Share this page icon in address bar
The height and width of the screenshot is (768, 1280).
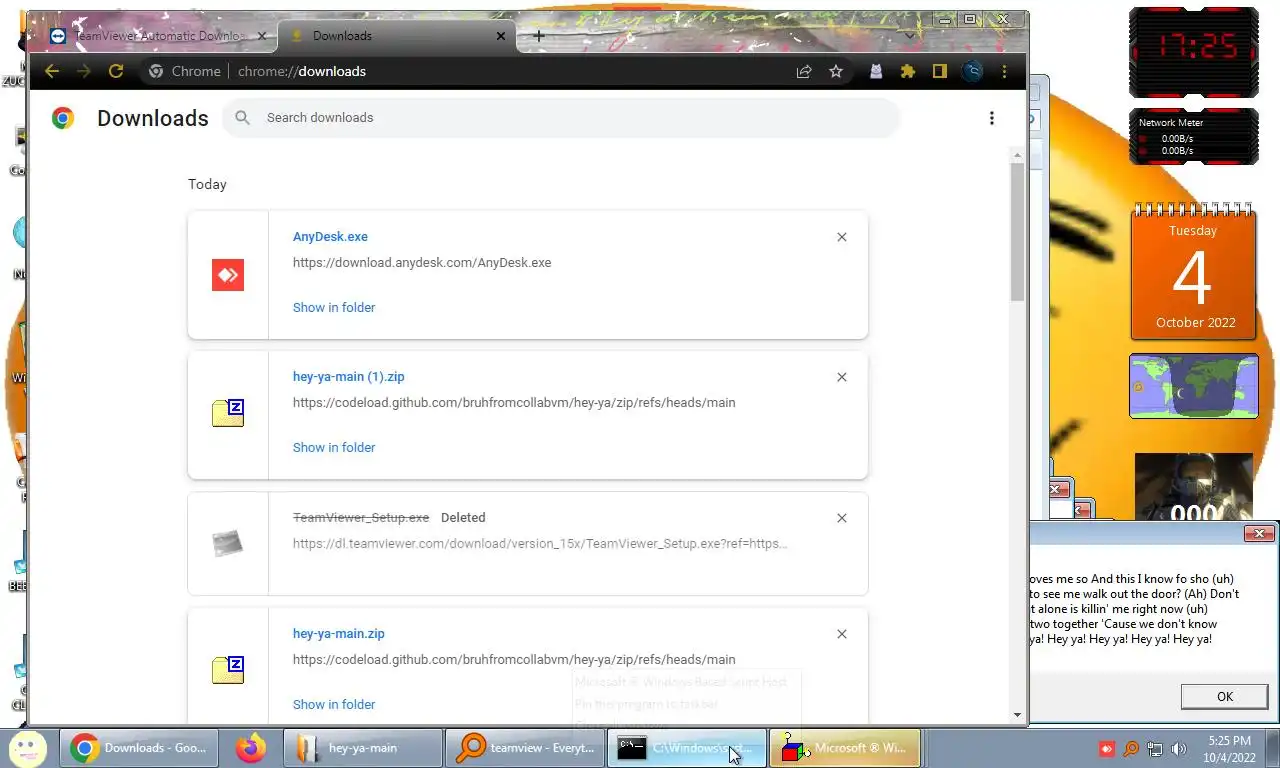coord(804,71)
